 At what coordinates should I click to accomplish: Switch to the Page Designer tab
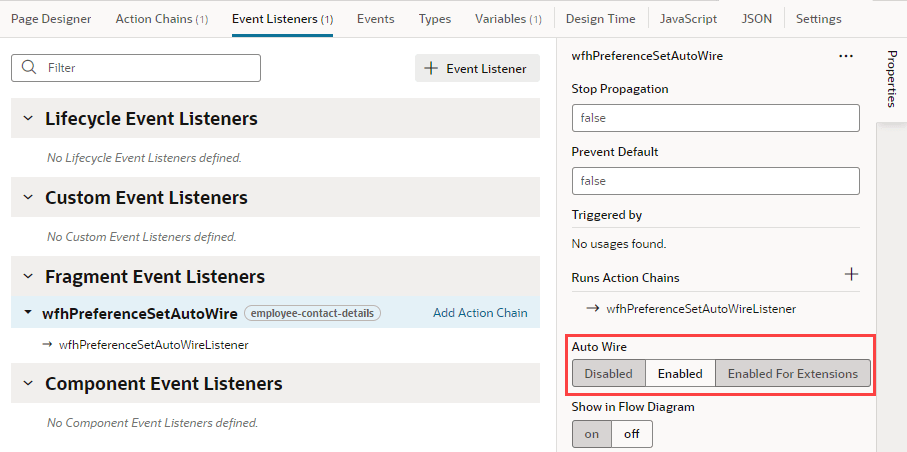(51, 19)
